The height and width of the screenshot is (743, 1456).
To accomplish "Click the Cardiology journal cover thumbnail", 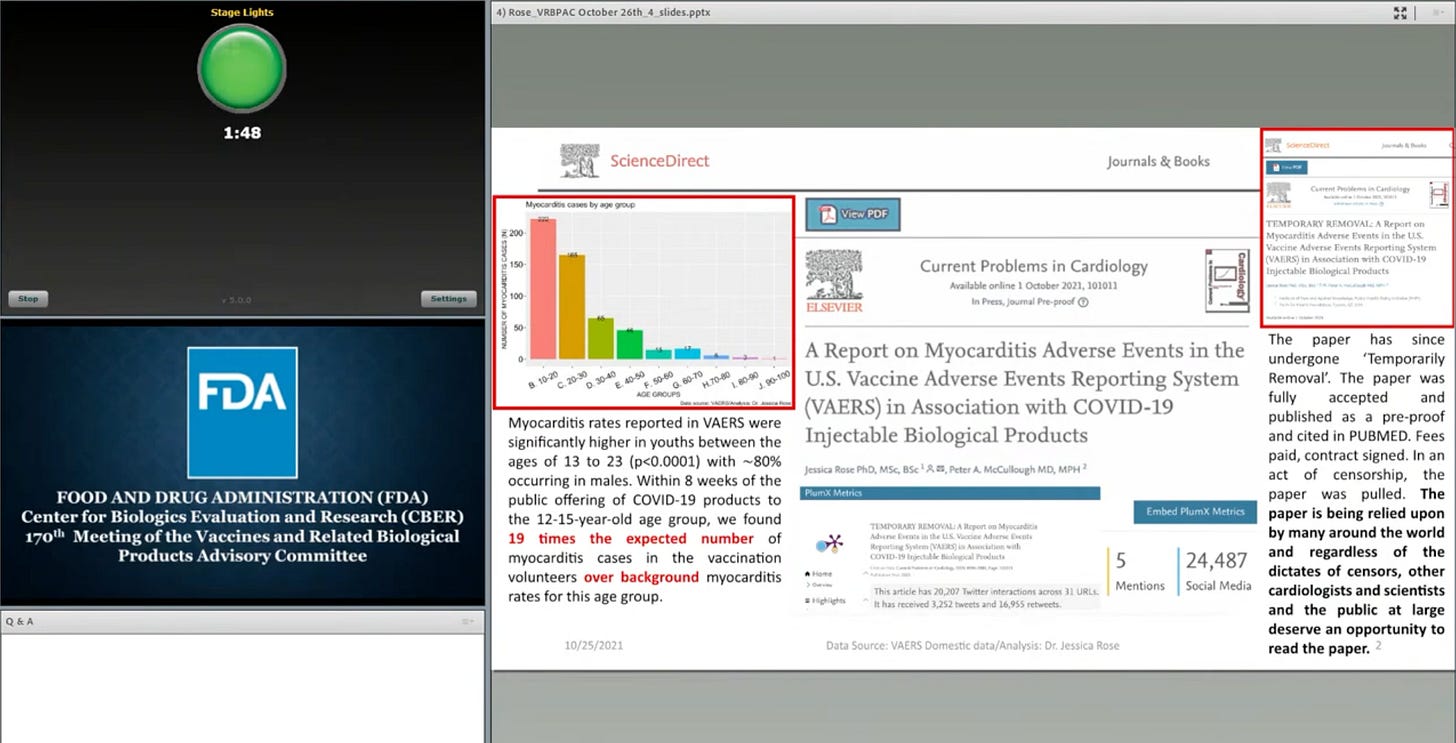I will click(1226, 280).
